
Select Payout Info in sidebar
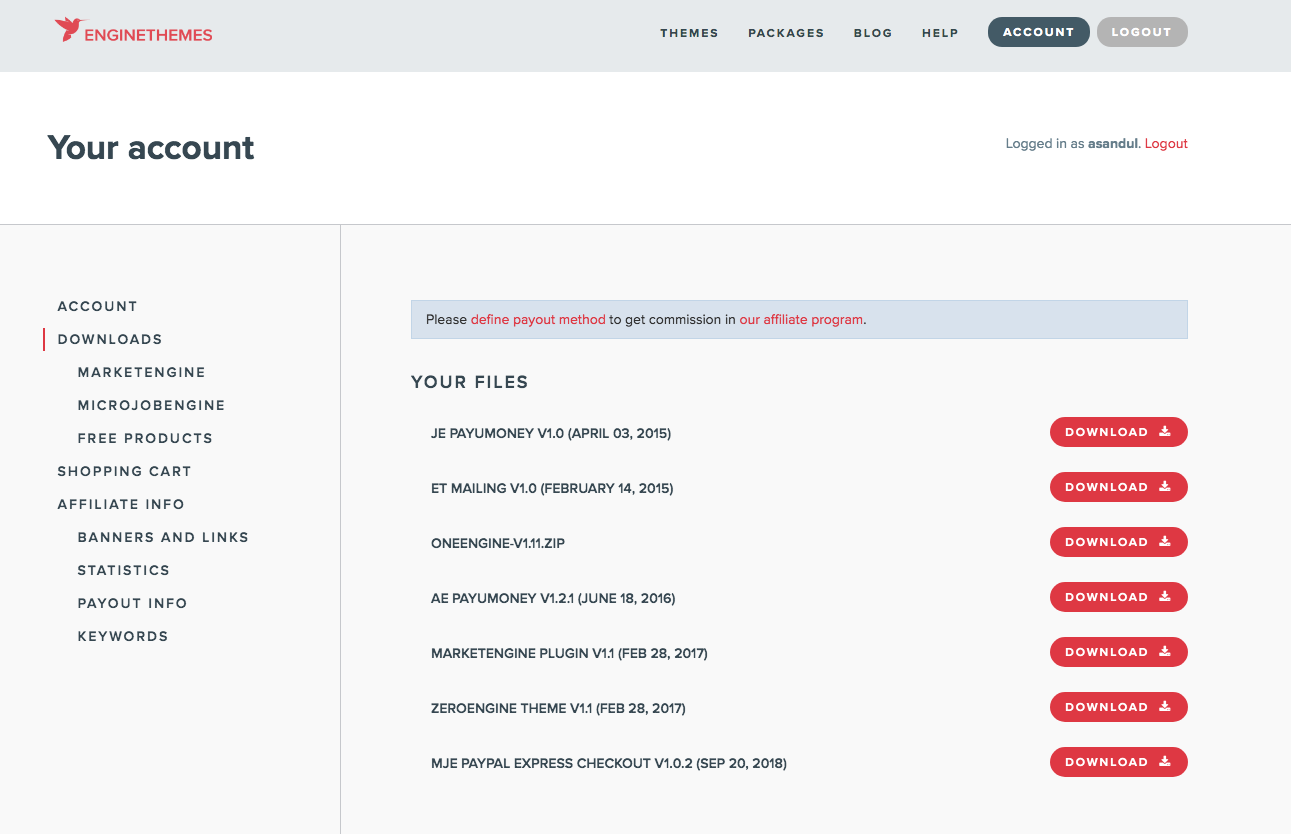[132, 603]
